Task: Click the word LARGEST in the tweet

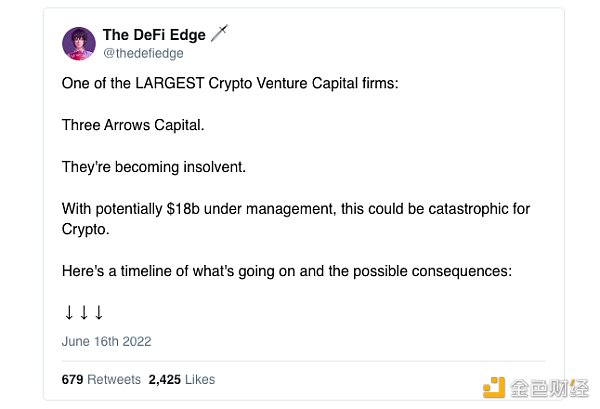Action: 170,83
